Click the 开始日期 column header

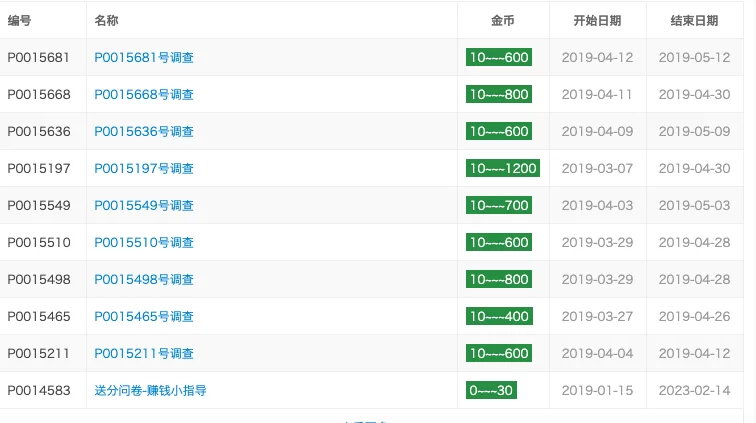[x=597, y=21]
